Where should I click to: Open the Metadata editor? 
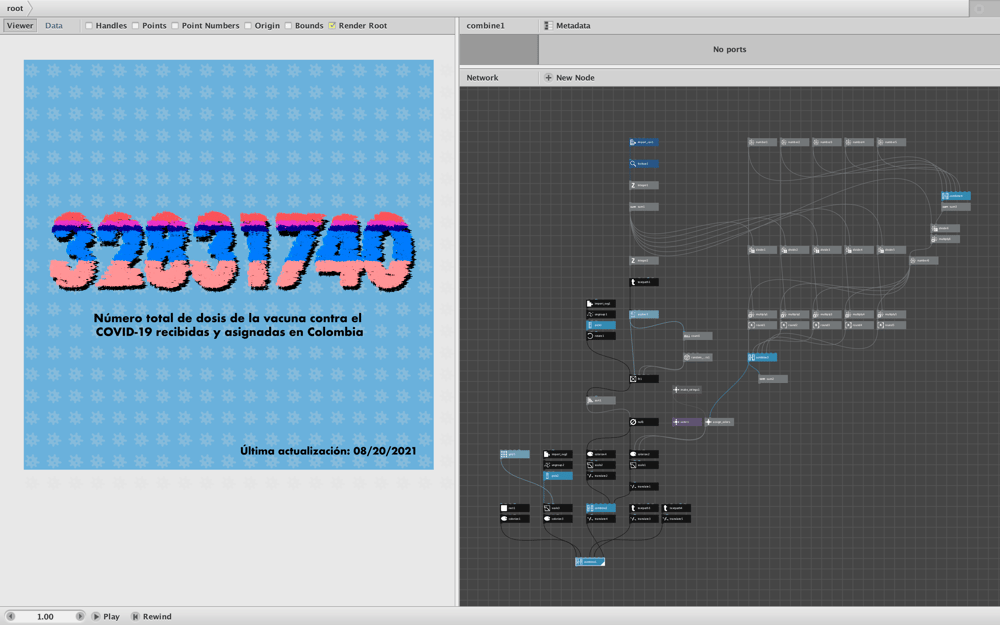(x=567, y=26)
